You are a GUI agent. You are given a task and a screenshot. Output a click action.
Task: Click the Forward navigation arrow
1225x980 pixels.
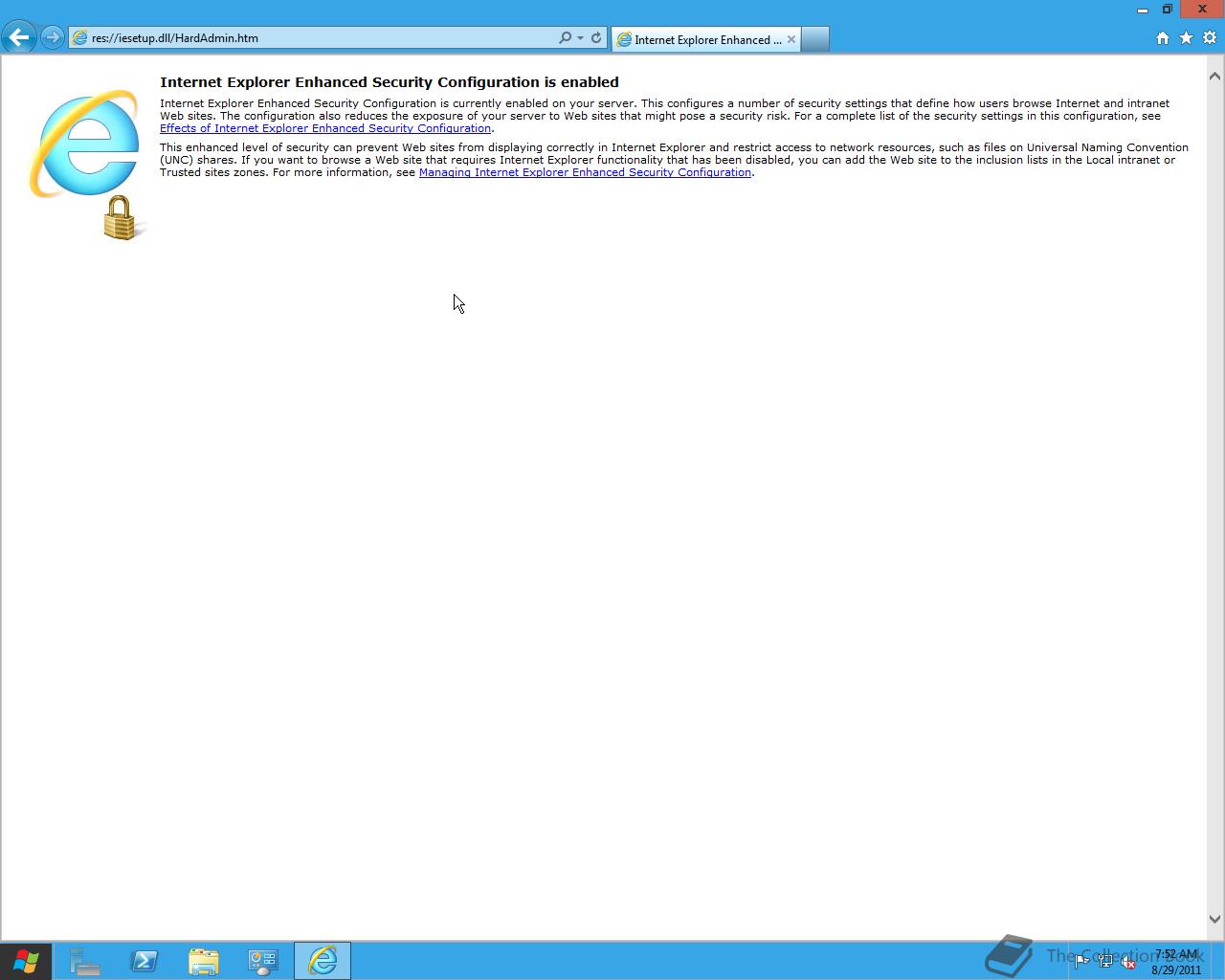[53, 38]
